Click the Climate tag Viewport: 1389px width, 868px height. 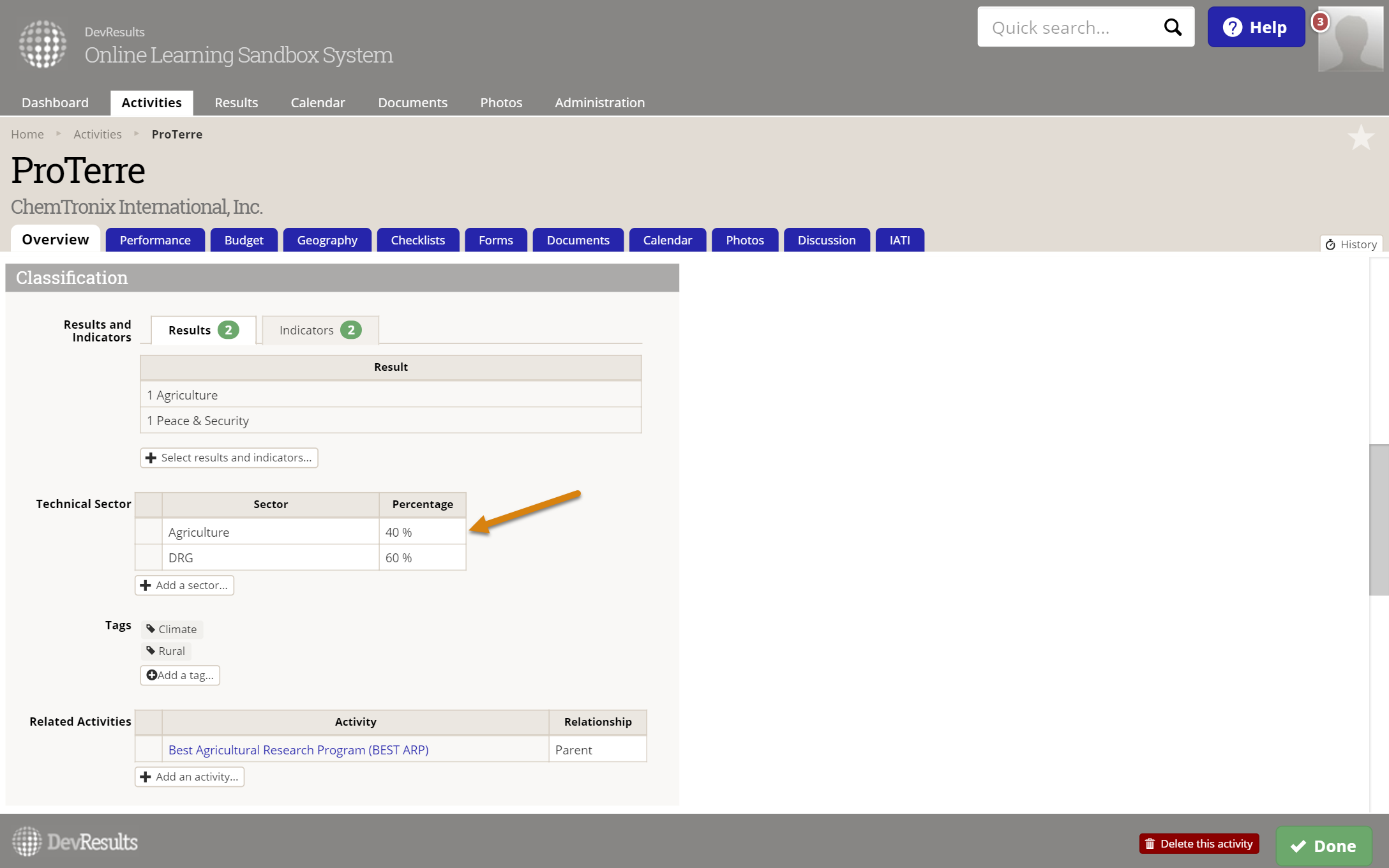(x=172, y=629)
